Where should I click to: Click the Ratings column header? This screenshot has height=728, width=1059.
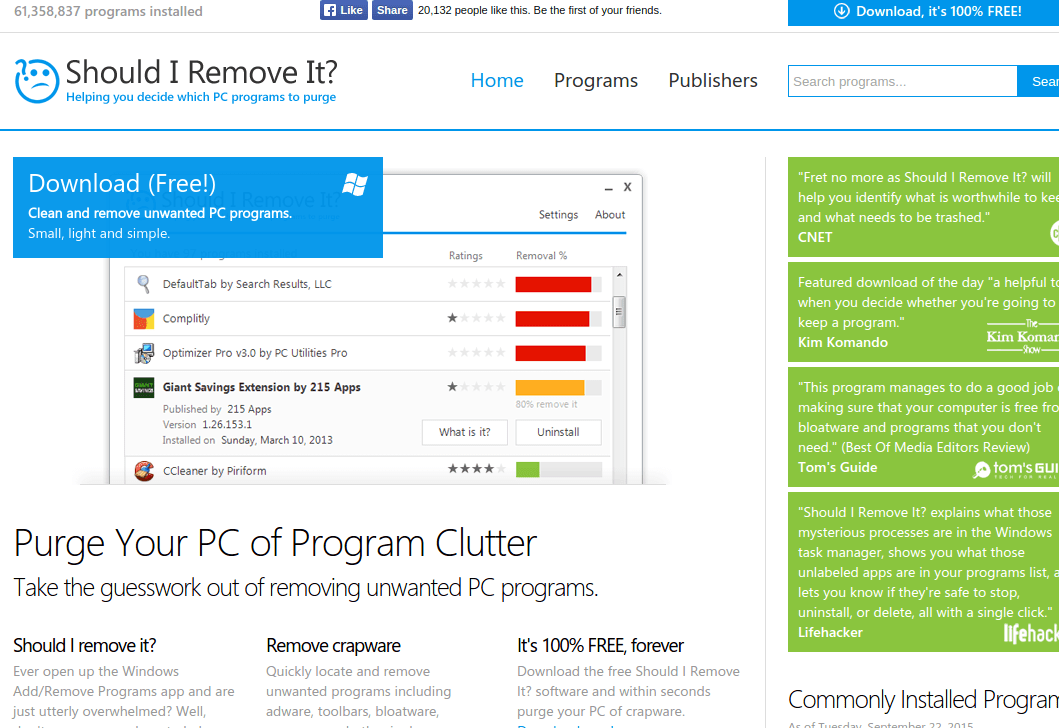pos(465,256)
